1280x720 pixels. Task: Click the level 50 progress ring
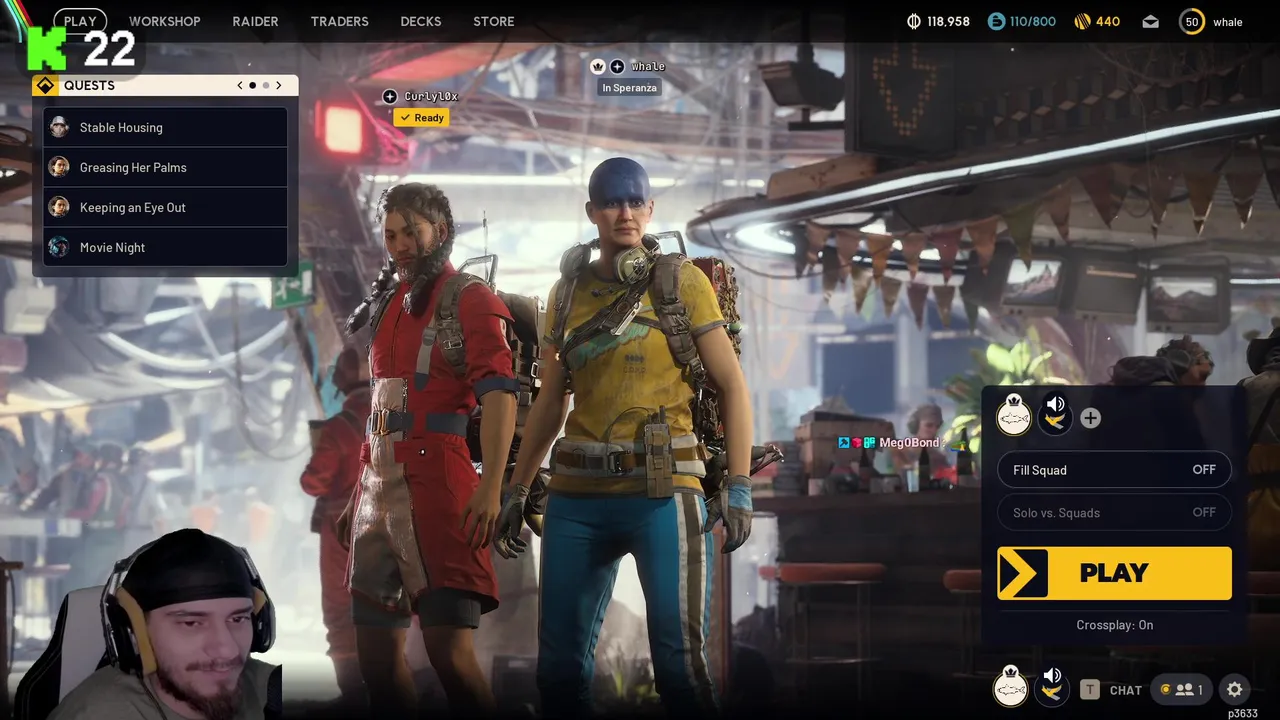1192,22
